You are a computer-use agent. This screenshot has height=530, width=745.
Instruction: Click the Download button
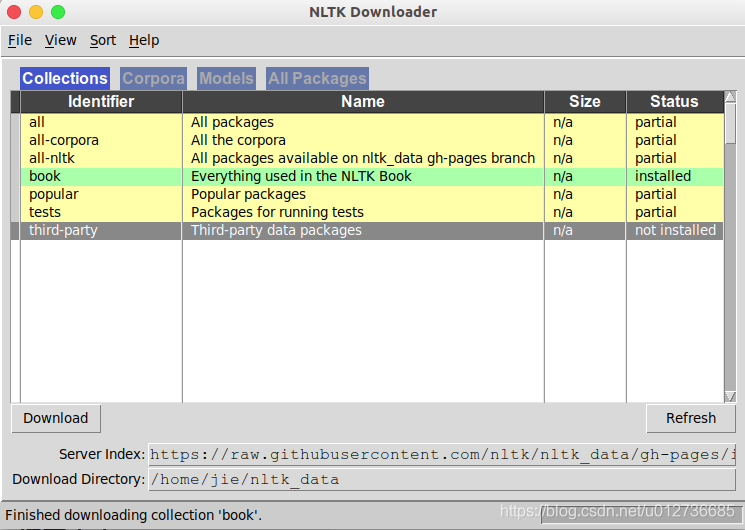point(56,418)
